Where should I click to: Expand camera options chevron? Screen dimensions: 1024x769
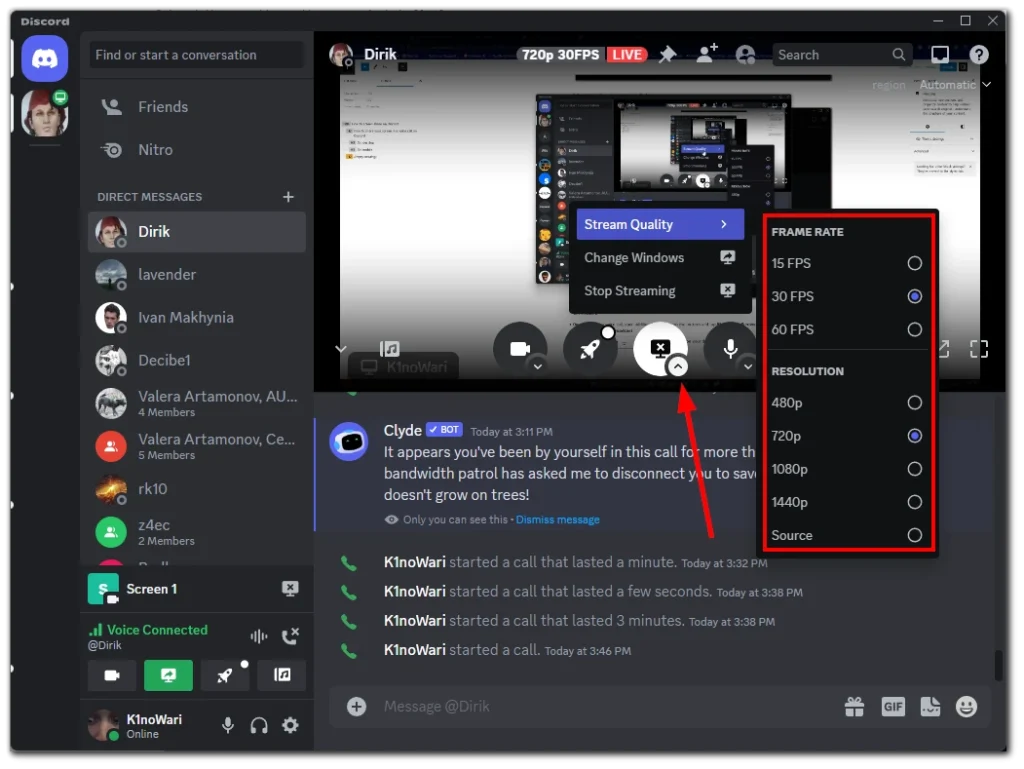[537, 366]
